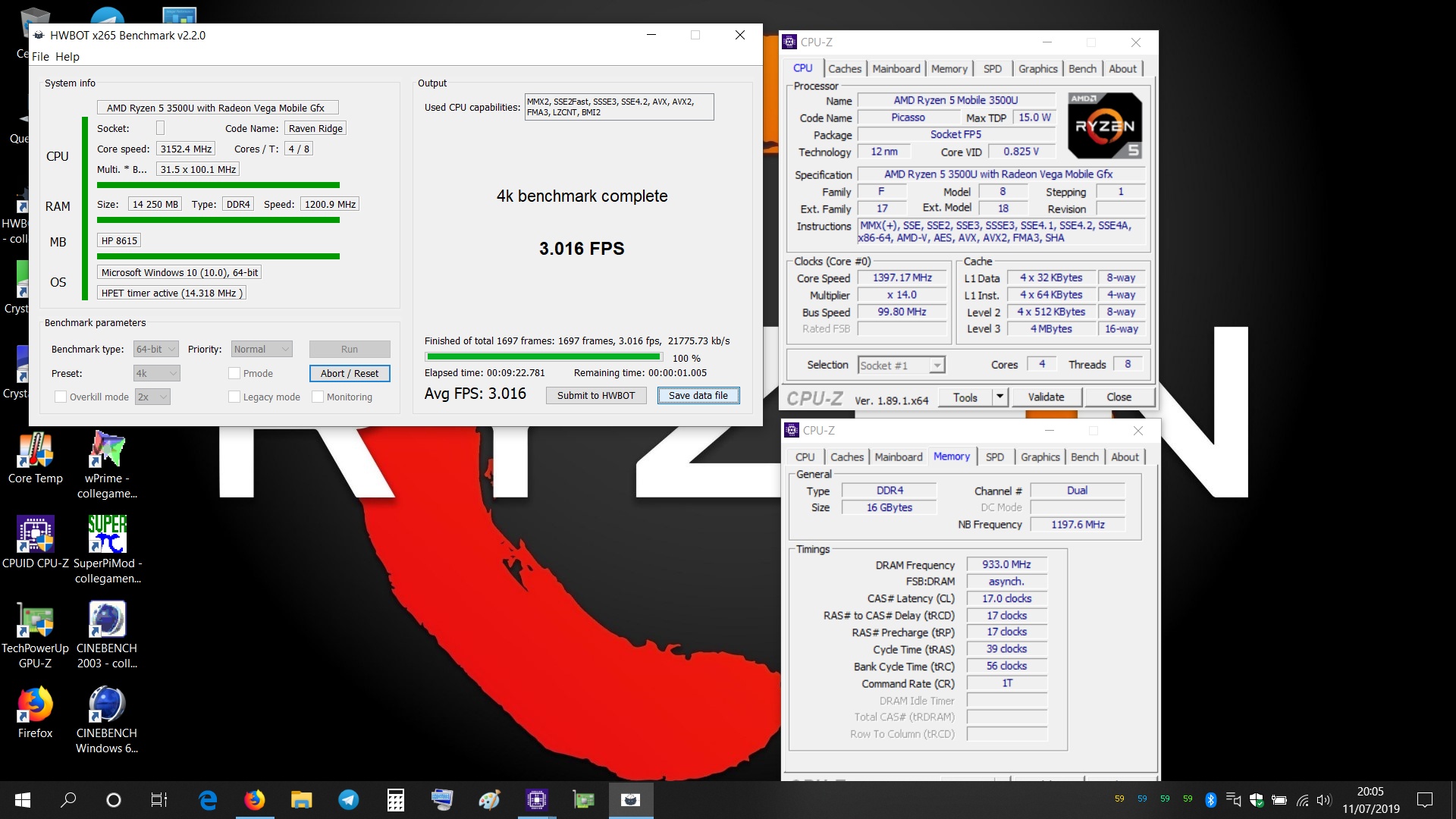Click taskbar search magnifier icon
The height and width of the screenshot is (819, 1456).
[x=68, y=800]
